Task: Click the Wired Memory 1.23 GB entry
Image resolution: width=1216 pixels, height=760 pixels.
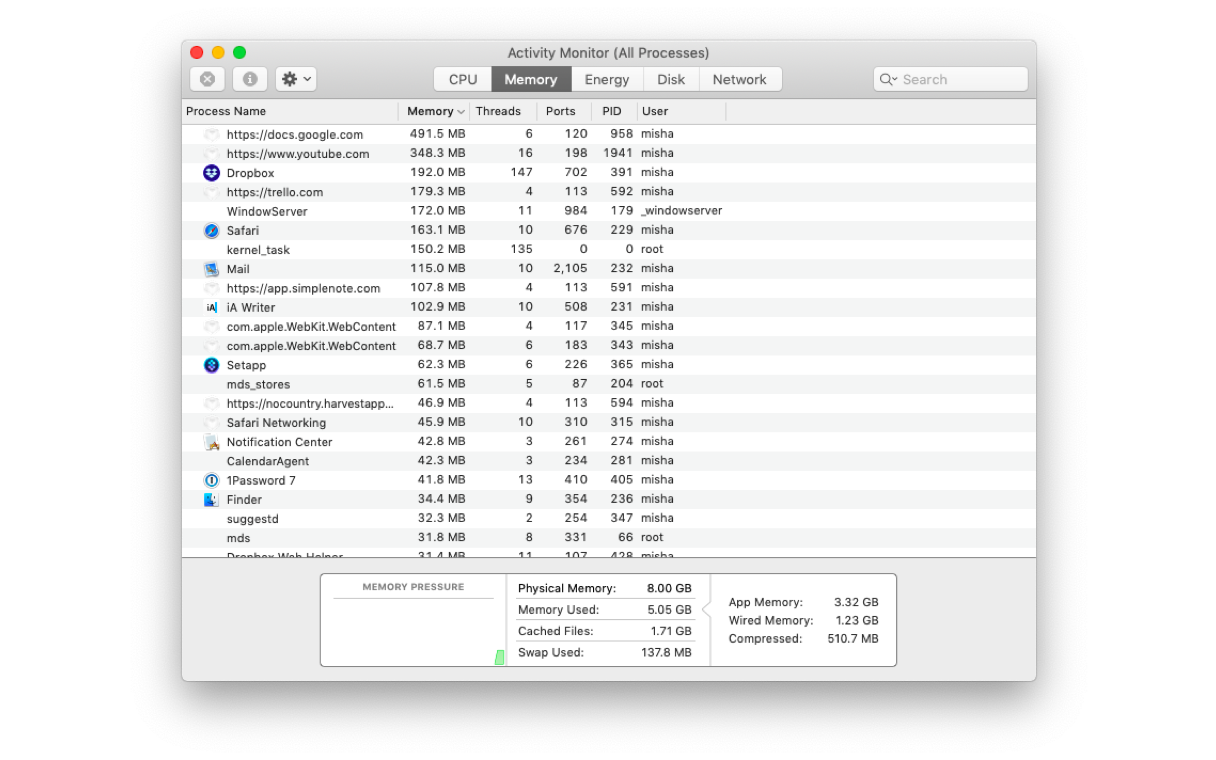Action: (x=803, y=620)
